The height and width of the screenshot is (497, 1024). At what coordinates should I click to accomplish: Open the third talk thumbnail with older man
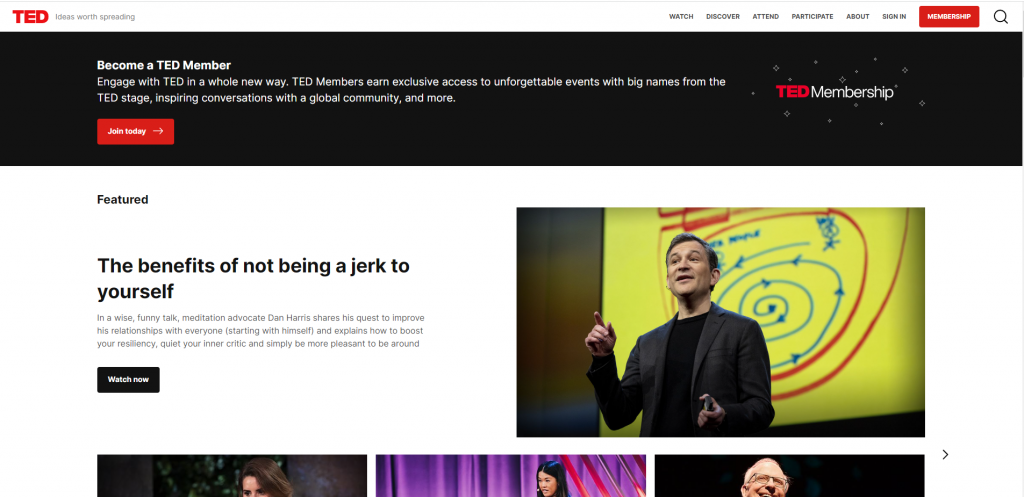click(x=789, y=476)
